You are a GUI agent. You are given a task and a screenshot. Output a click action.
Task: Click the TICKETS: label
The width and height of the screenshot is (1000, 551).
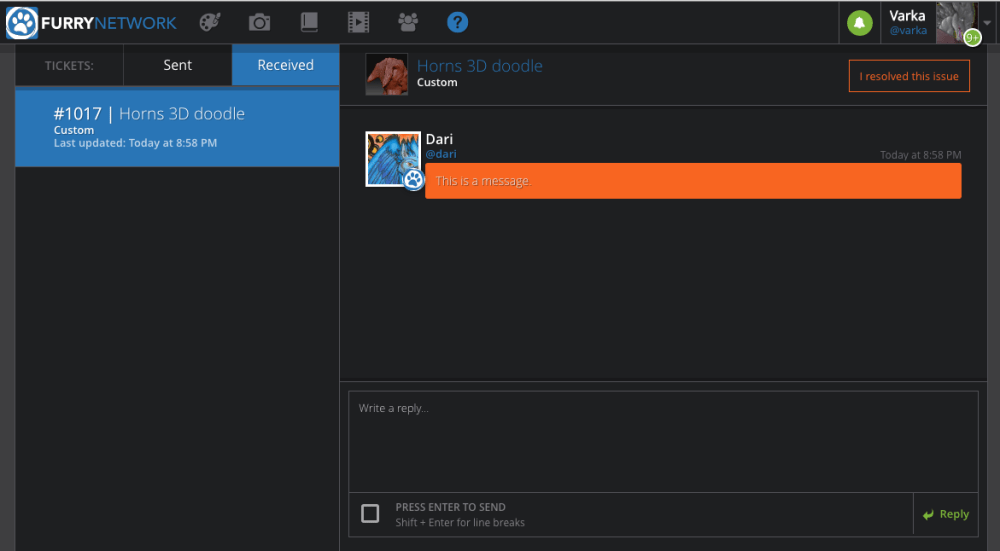(69, 66)
